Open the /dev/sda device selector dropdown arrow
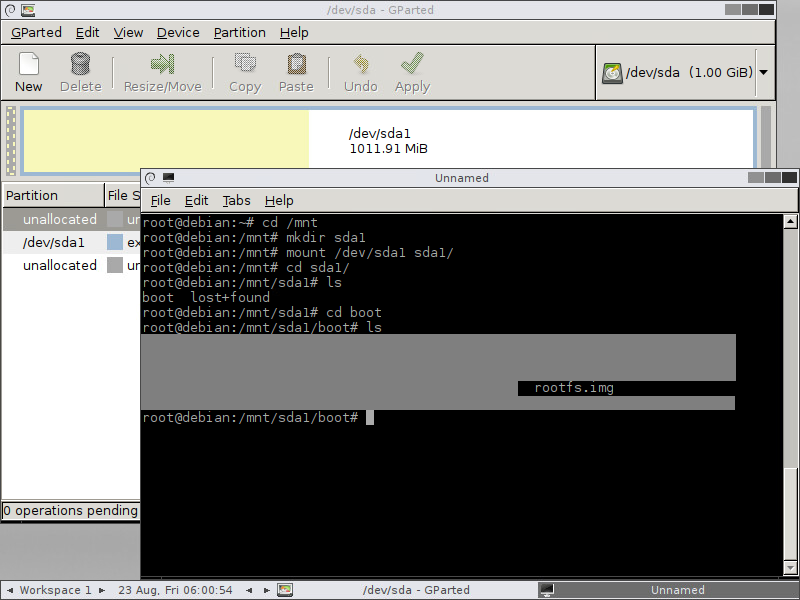This screenshot has height=600, width=800. click(x=763, y=72)
